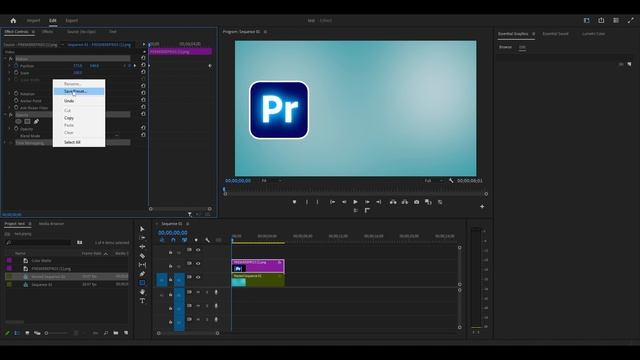Select the Track Select Forward tool
This screenshot has height=360, width=640.
click(142, 238)
